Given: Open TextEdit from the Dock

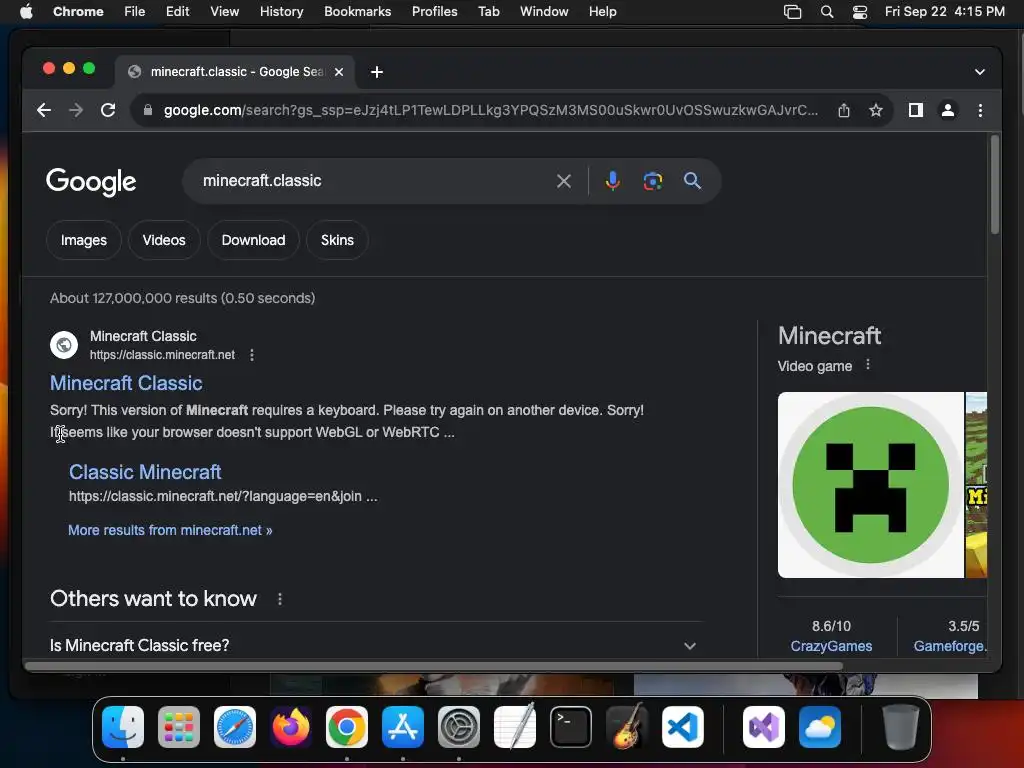Looking at the screenshot, I should coord(515,727).
